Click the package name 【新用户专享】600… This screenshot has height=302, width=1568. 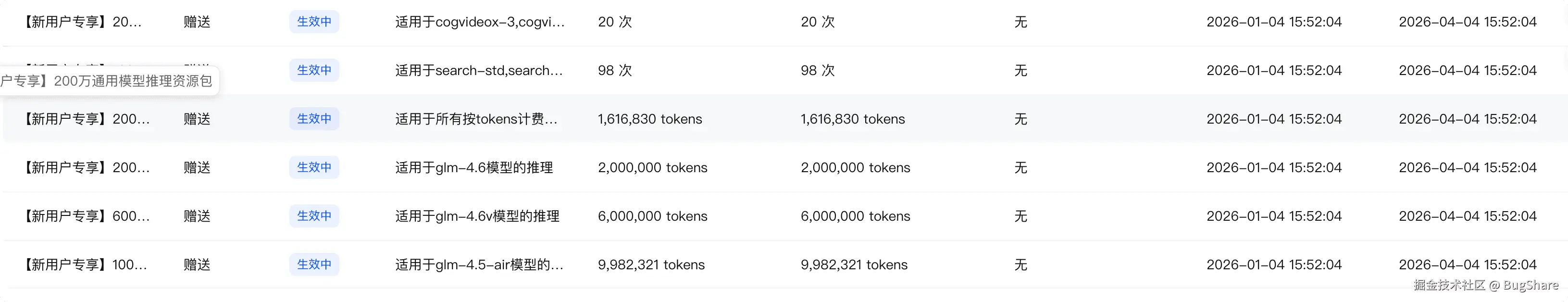[87, 216]
